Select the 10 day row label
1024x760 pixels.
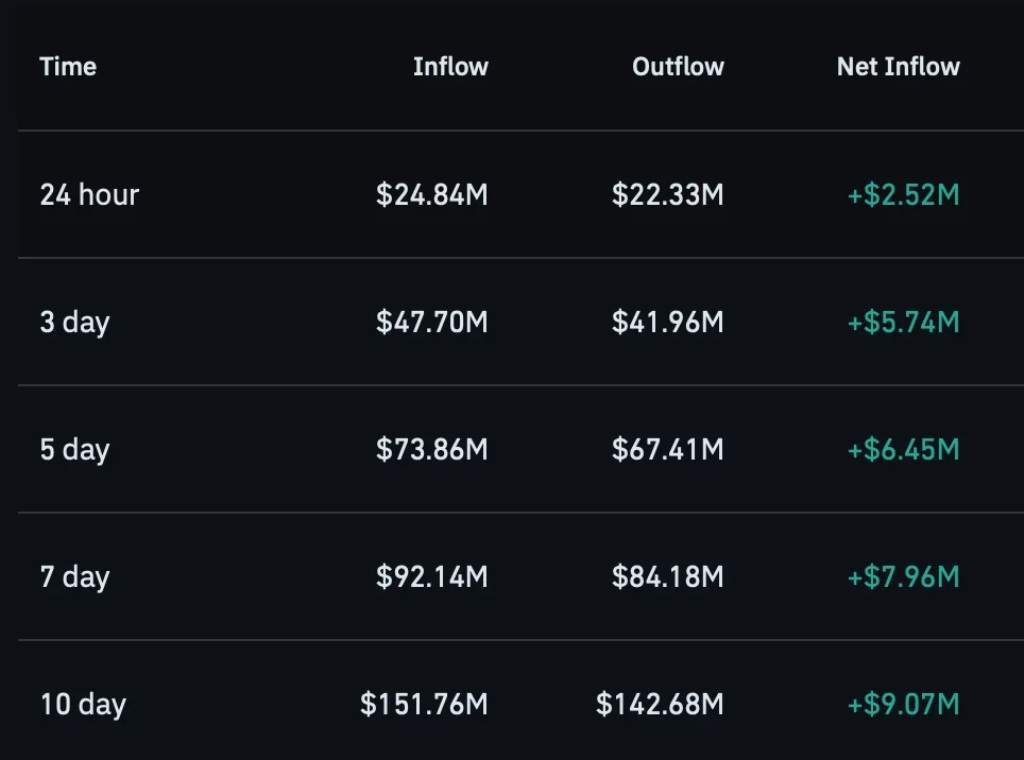point(83,705)
